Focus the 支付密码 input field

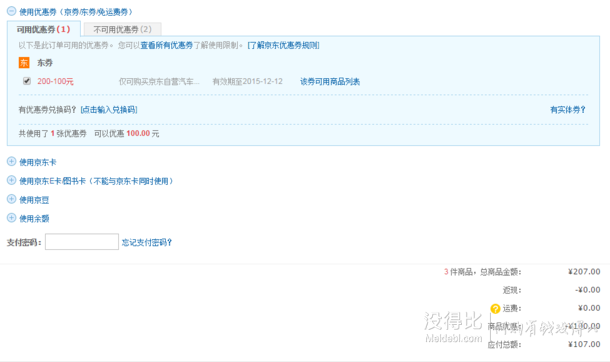[x=82, y=241]
